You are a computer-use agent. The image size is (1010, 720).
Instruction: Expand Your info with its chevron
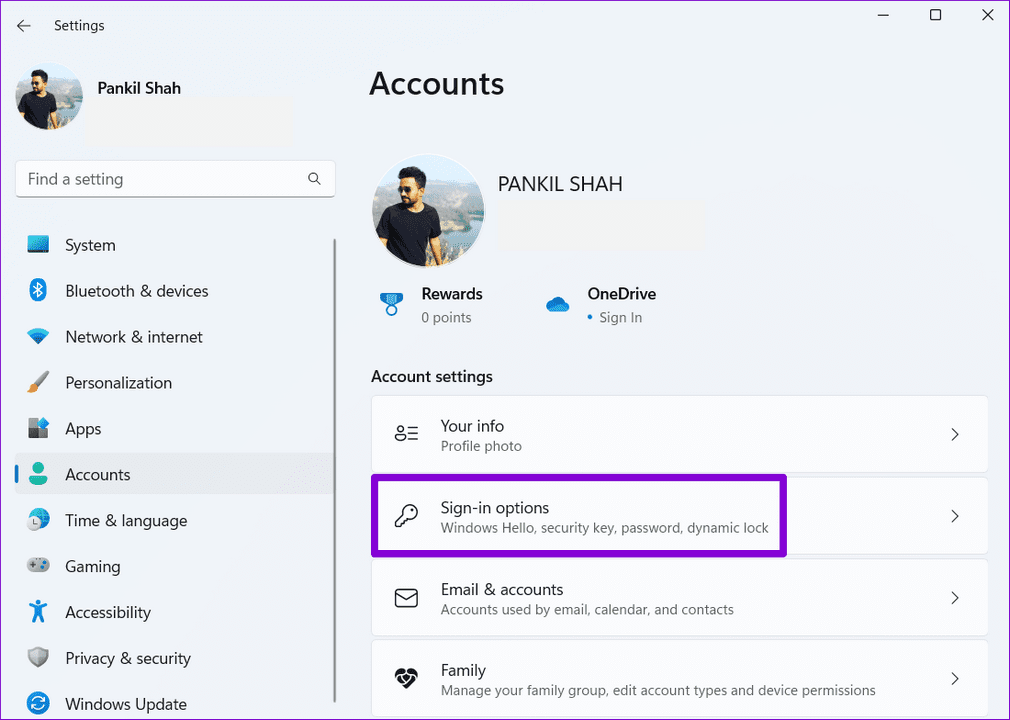pos(955,435)
